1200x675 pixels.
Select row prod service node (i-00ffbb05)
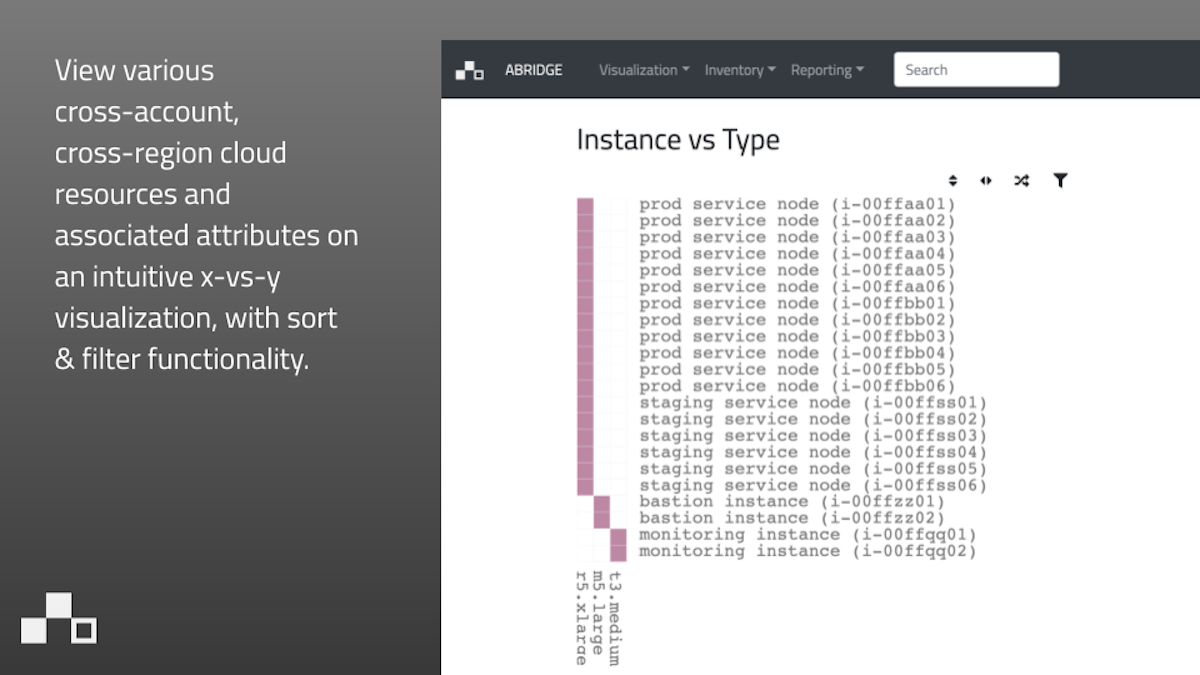(797, 370)
